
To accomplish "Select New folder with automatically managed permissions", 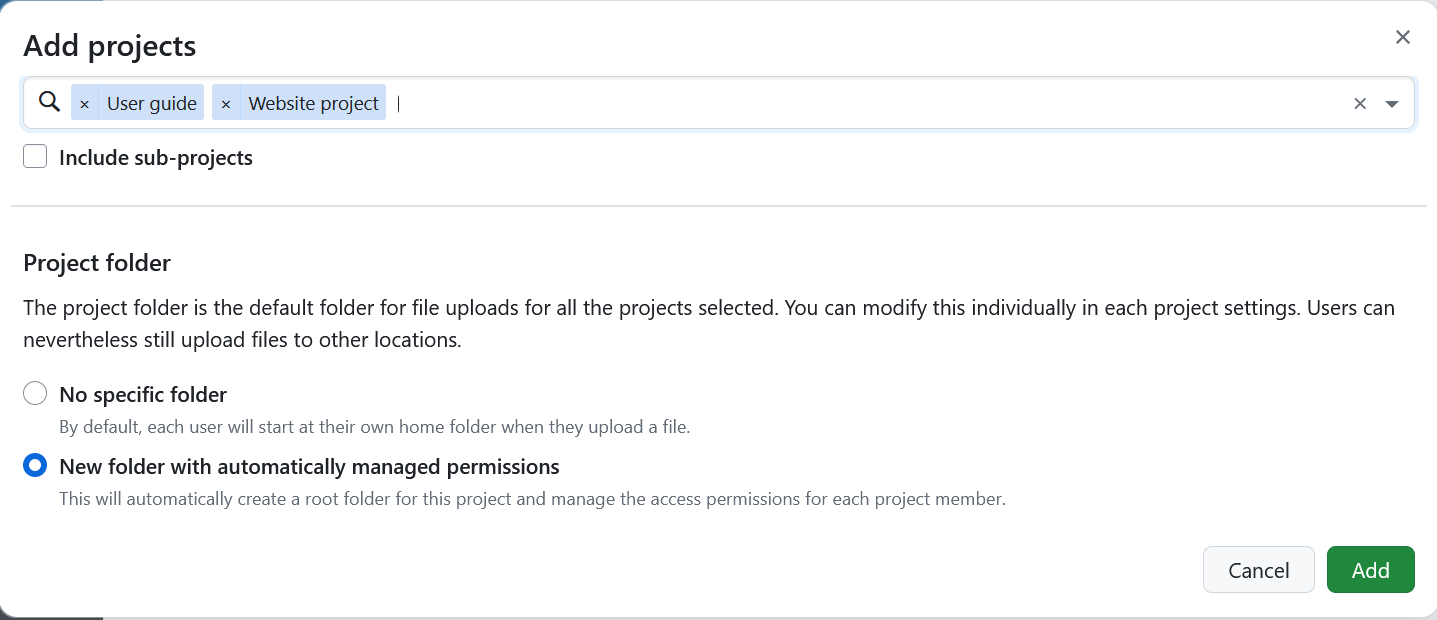I will coord(34,465).
